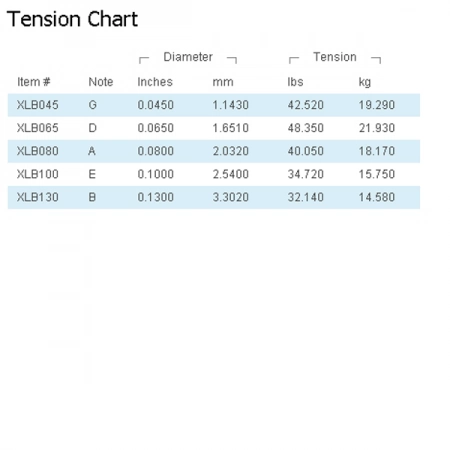Click item number XLB080
Screen dimensions: 450x450
(38, 151)
